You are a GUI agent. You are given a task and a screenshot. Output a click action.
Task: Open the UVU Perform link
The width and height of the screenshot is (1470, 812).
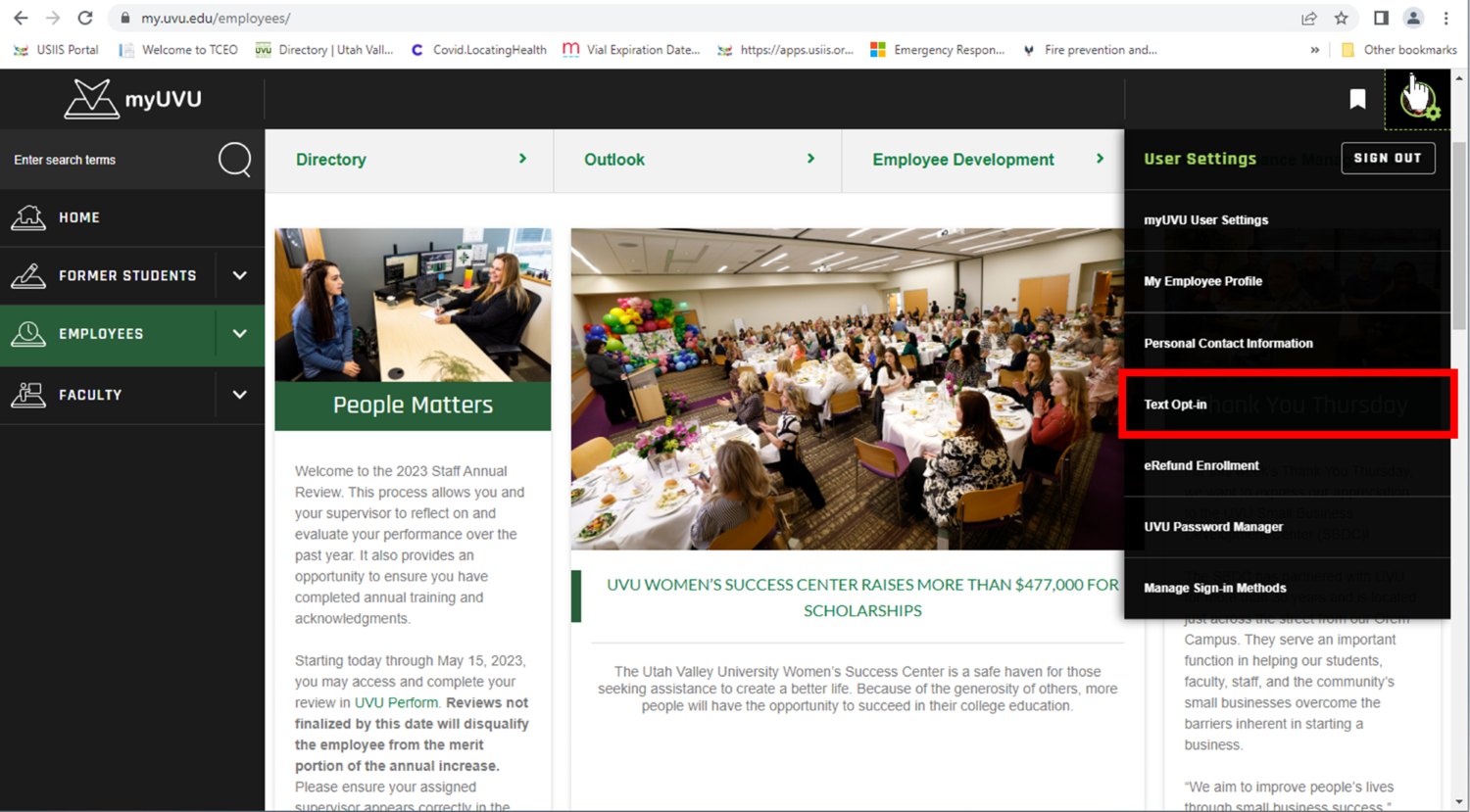396,703
